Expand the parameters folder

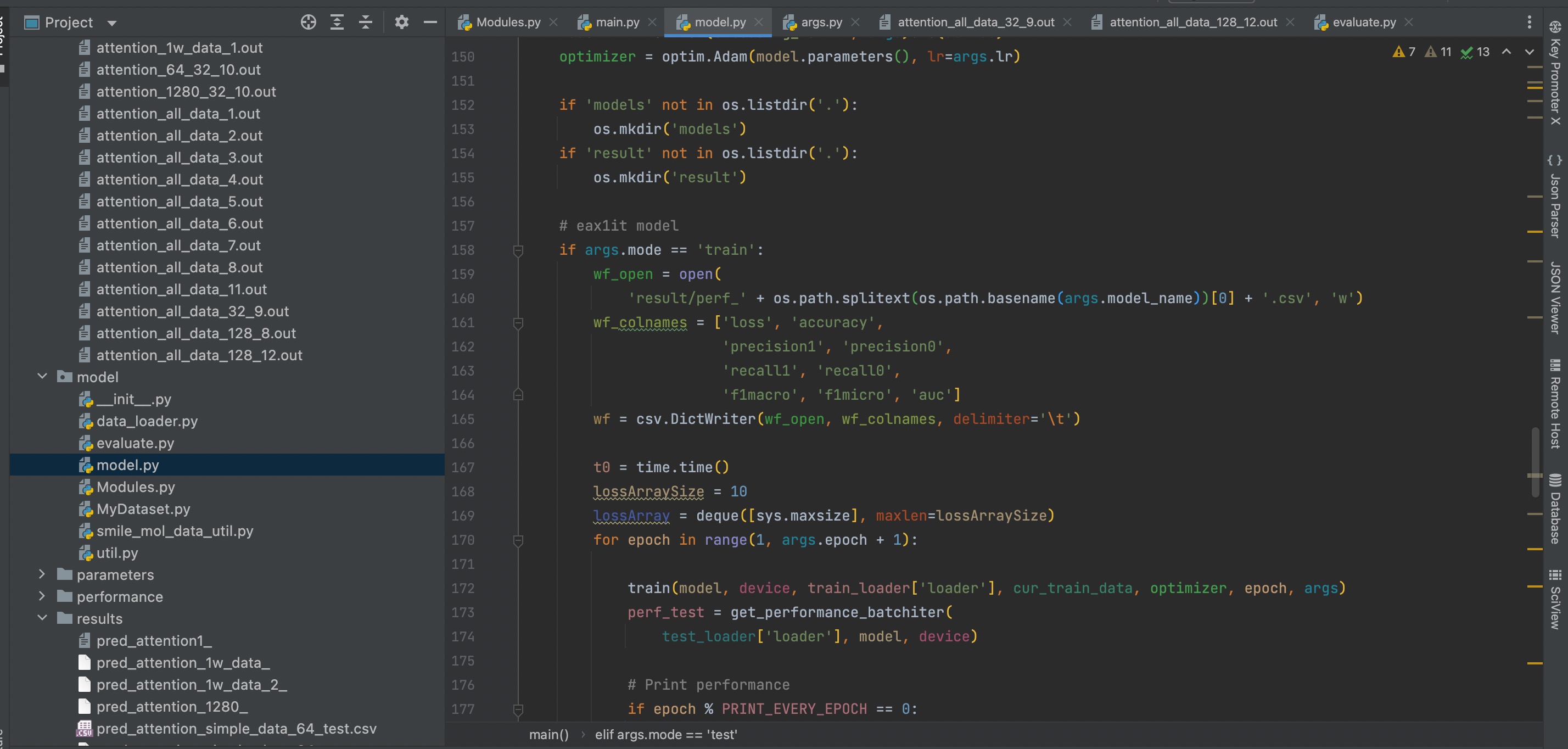coord(42,574)
